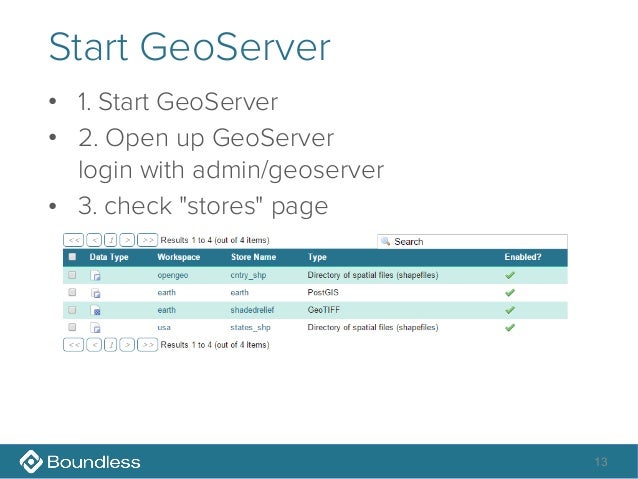
Task: Open the shadedrelief store link
Action: [252, 310]
